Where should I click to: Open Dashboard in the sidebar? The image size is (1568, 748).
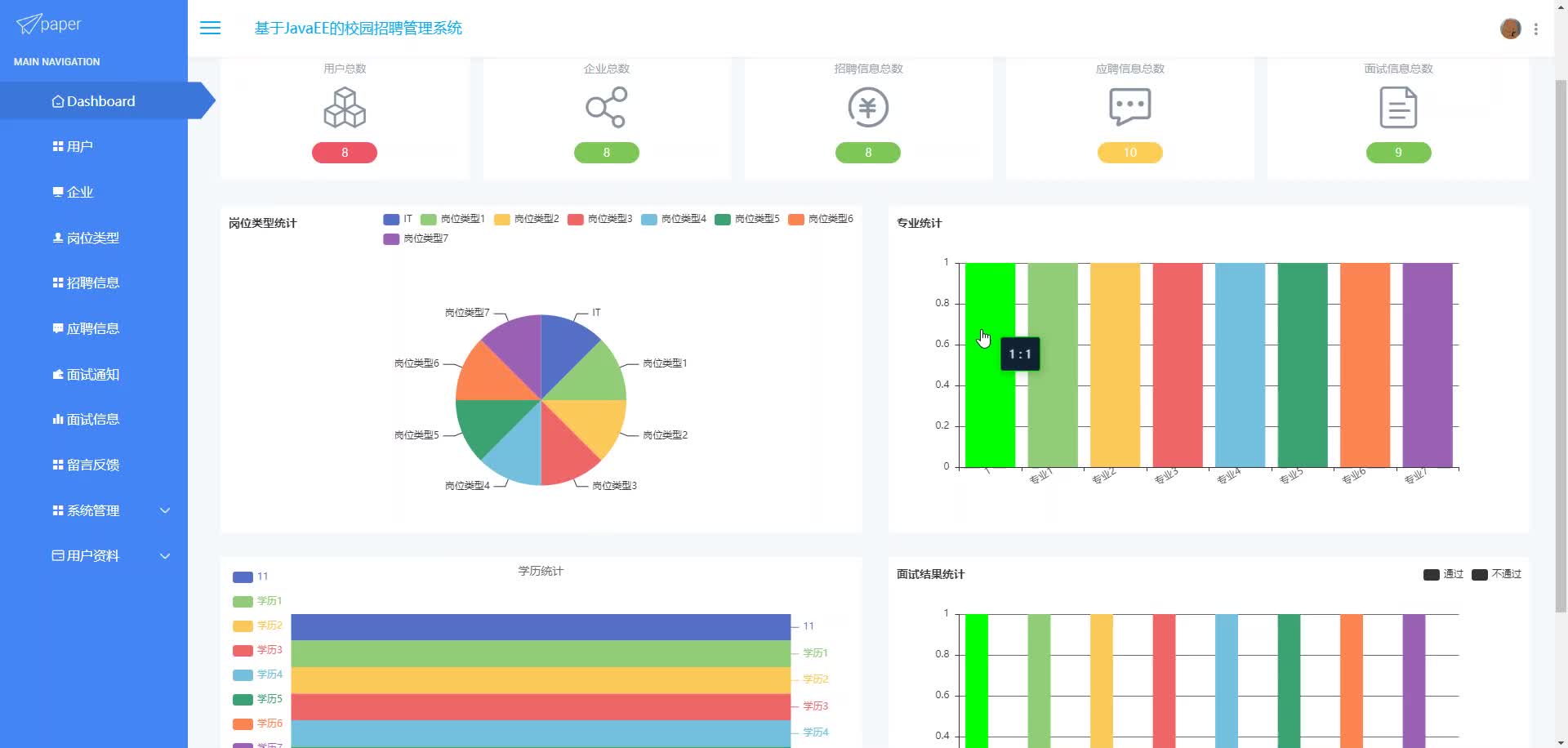click(94, 101)
